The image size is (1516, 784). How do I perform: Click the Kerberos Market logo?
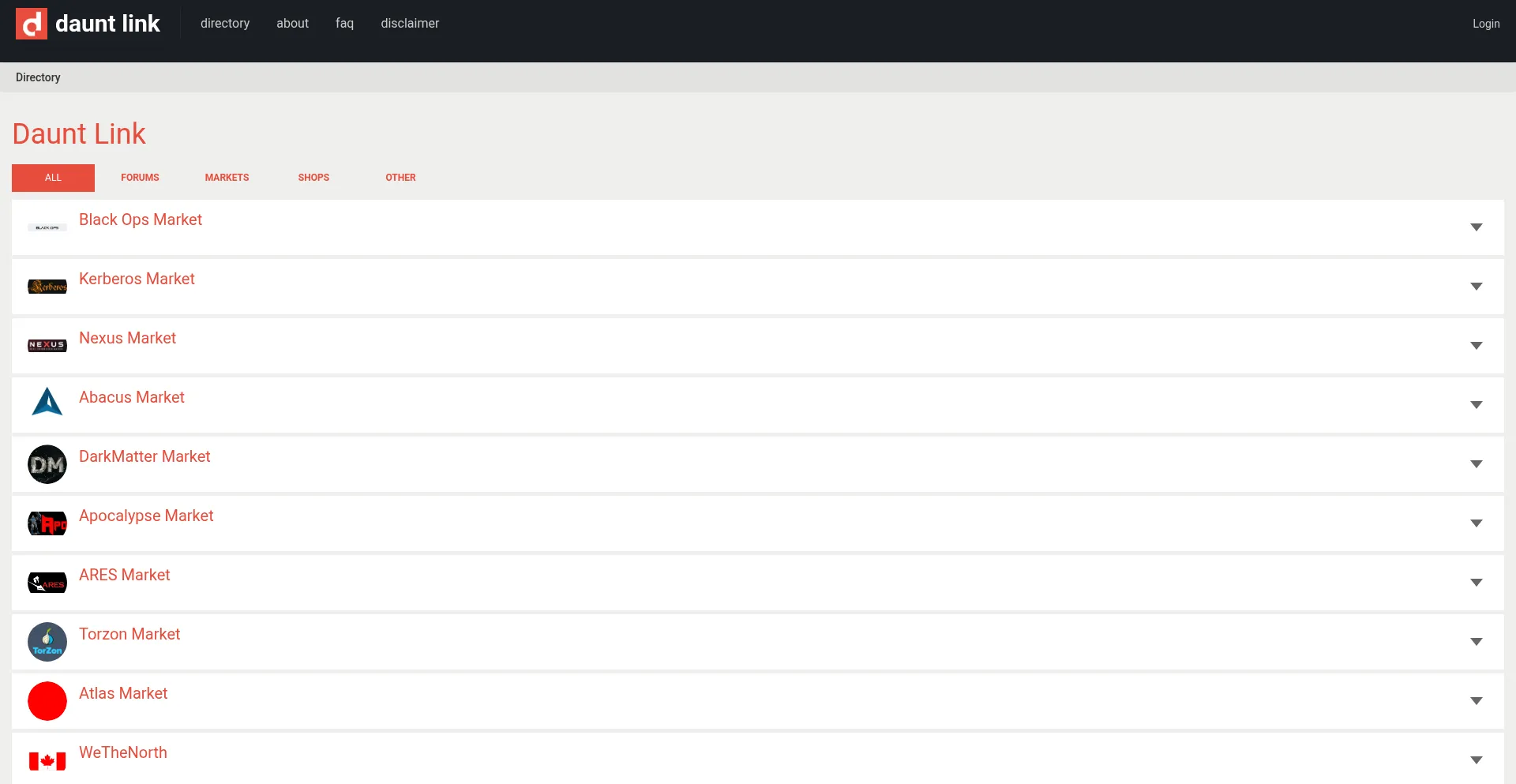pyautogui.click(x=47, y=287)
